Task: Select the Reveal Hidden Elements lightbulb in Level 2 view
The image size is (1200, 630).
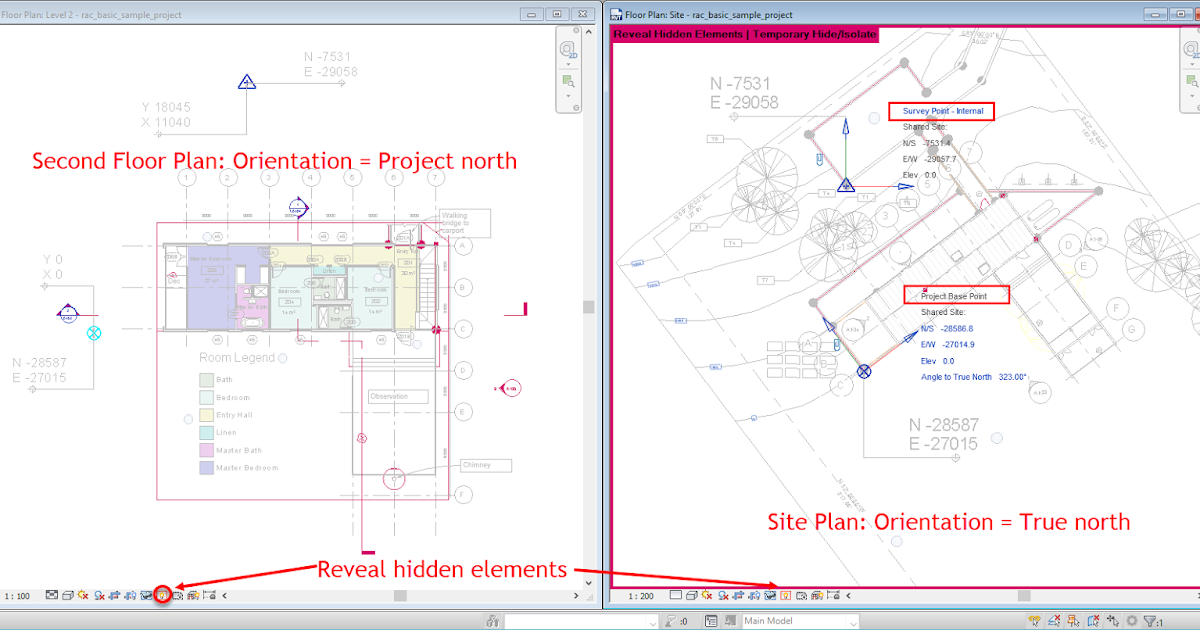Action: coord(162,594)
